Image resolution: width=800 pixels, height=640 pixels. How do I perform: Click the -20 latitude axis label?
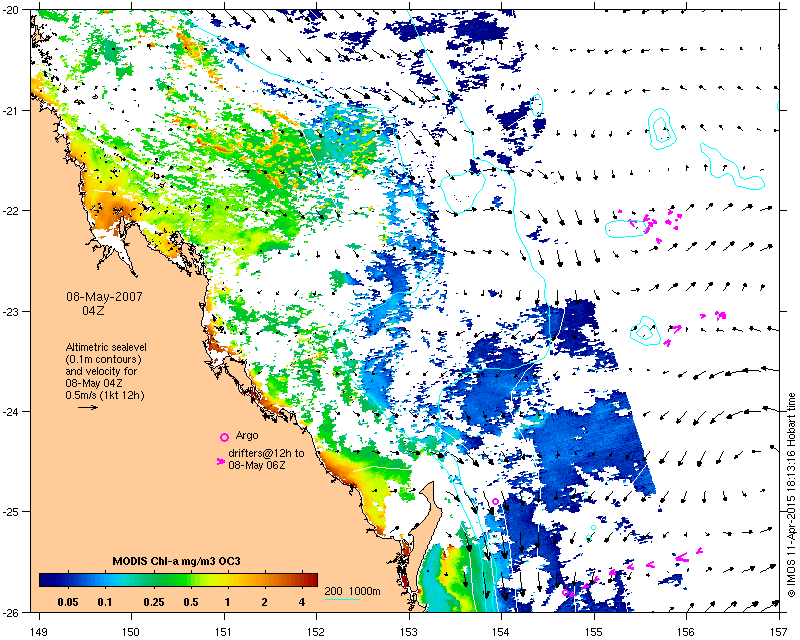(x=11, y=10)
